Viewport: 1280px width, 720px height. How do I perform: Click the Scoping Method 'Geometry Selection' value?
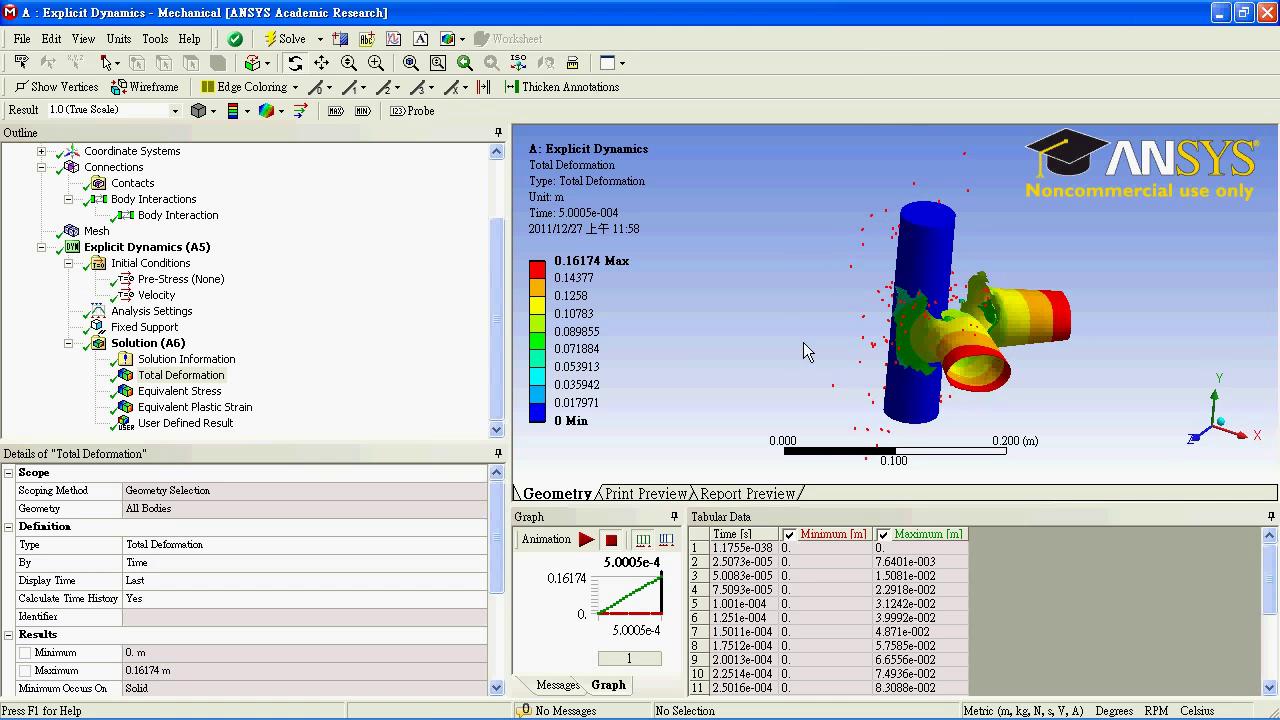coord(304,491)
